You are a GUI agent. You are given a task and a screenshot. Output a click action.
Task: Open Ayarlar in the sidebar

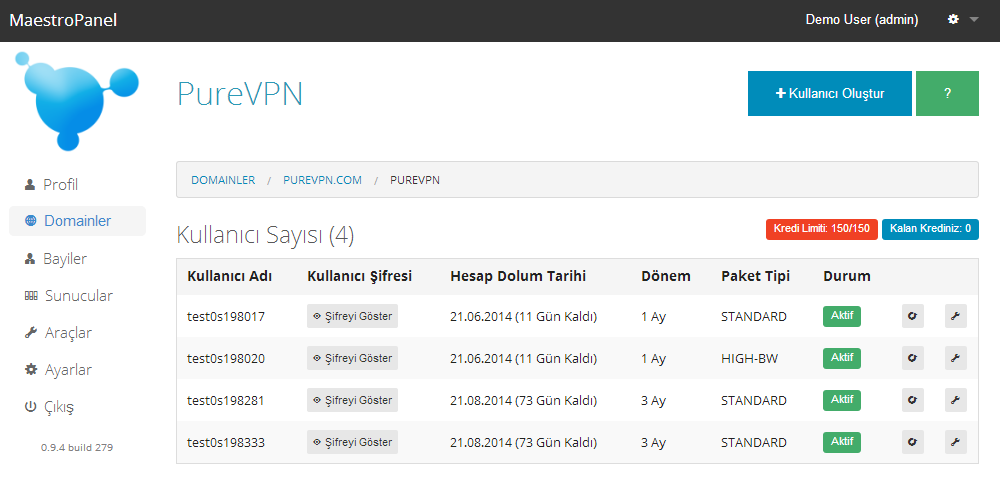click(x=57, y=370)
